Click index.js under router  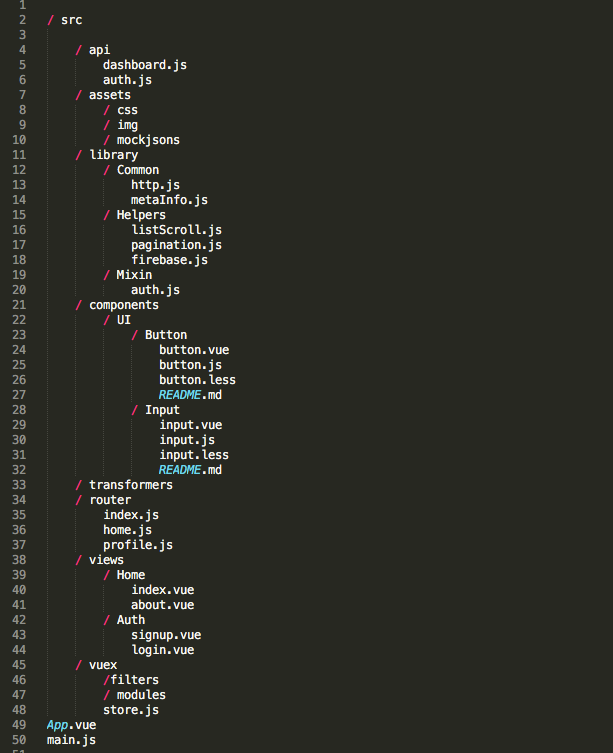tap(131, 515)
